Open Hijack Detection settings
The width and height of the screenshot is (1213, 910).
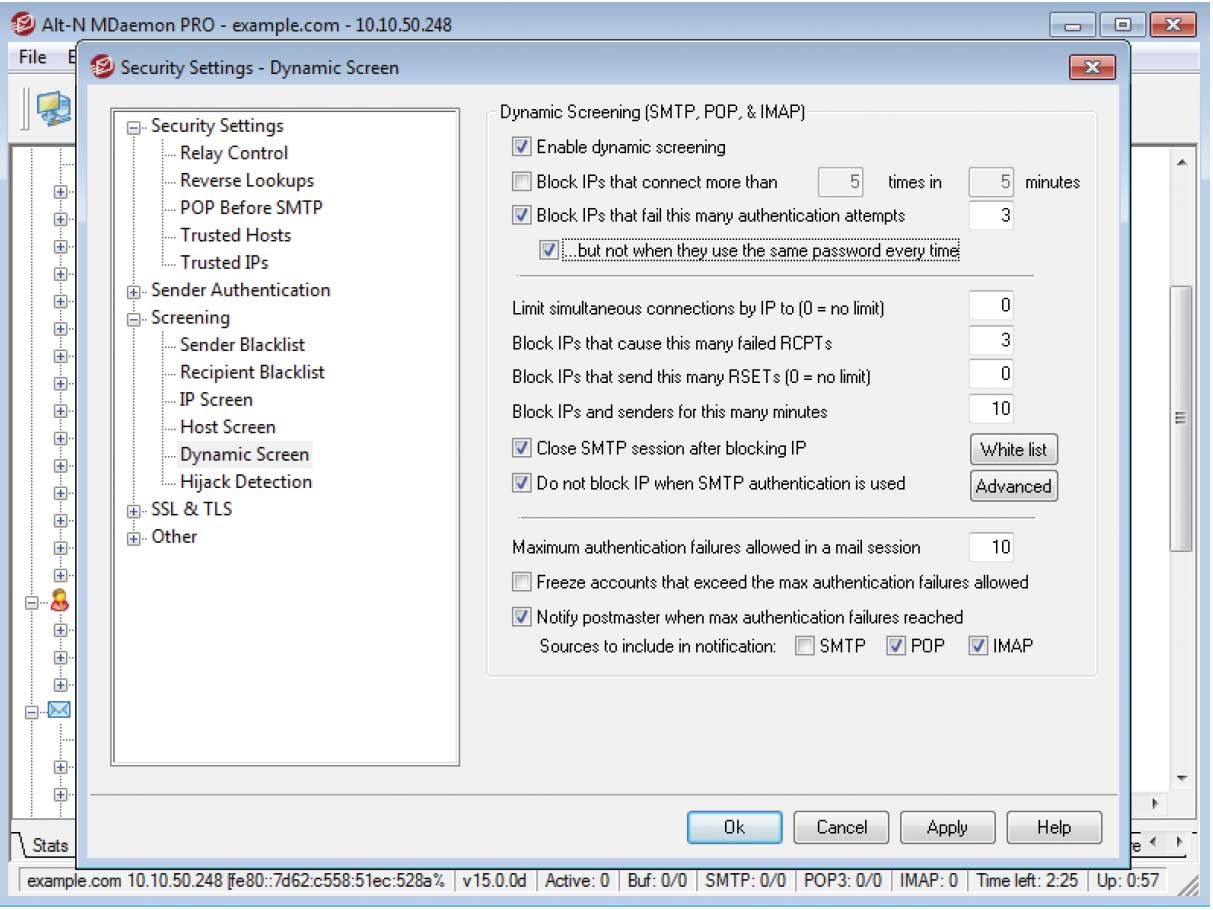[246, 482]
